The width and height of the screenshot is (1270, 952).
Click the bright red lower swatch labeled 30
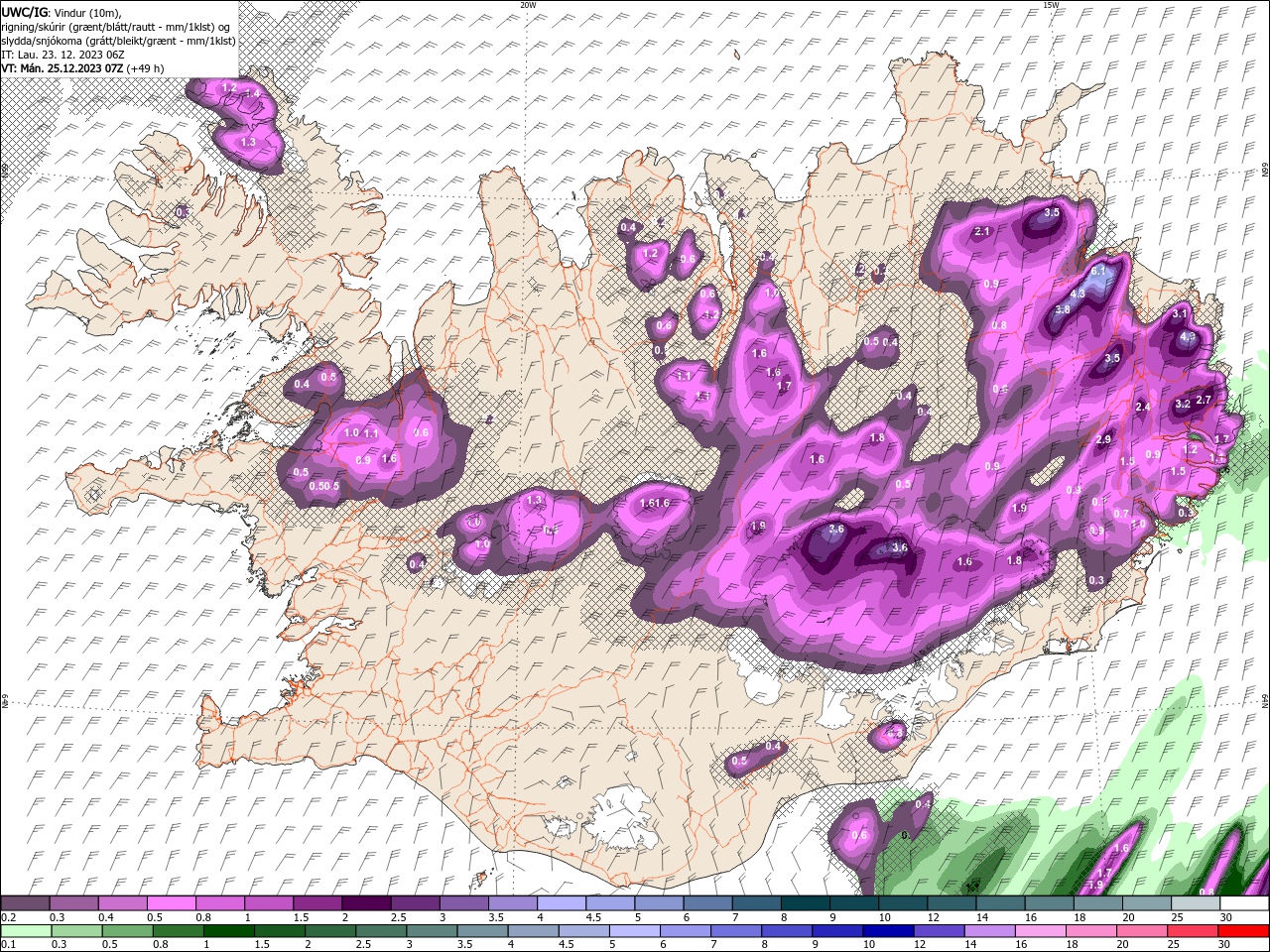[x=1243, y=931]
